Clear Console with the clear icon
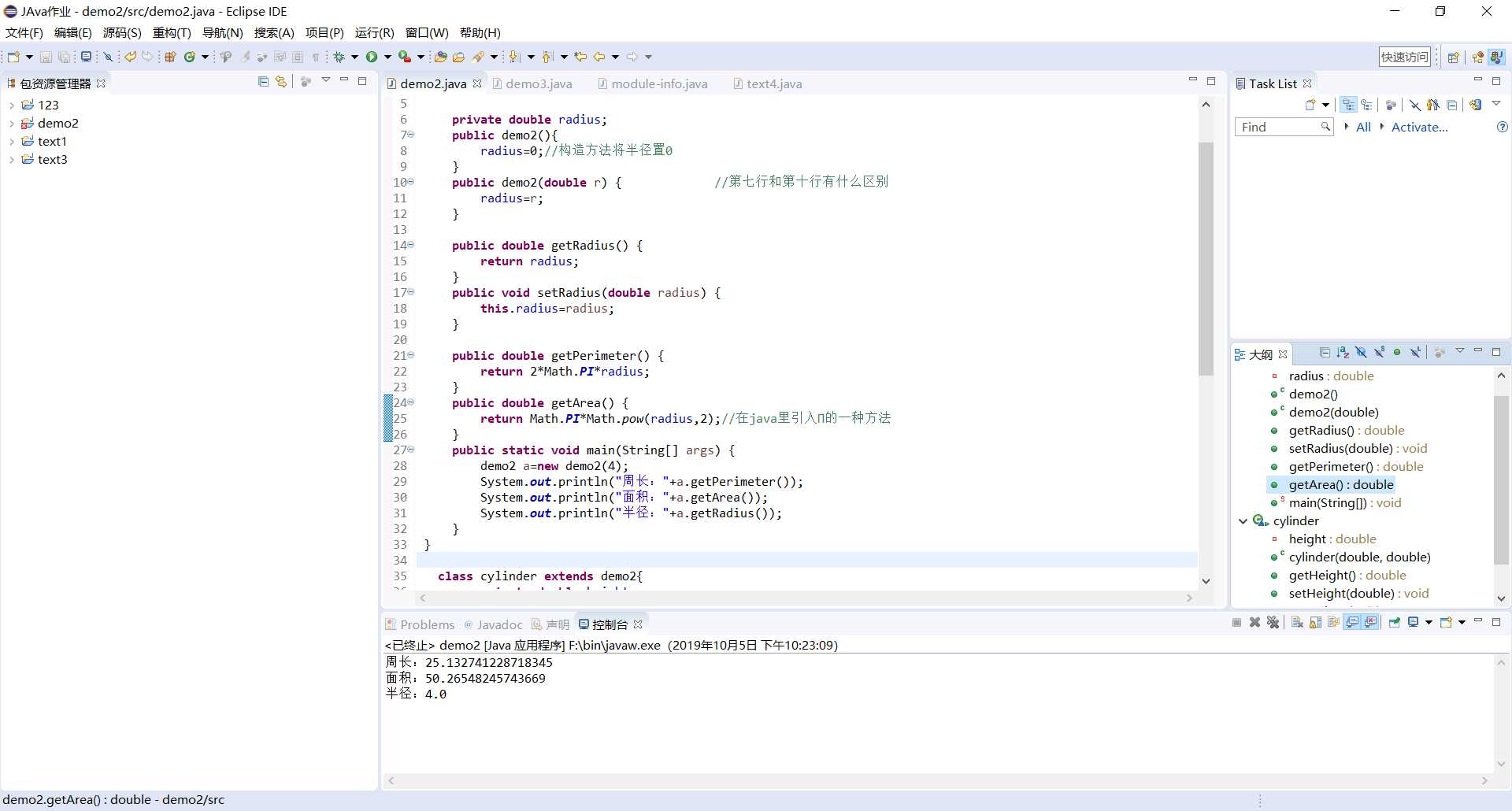This screenshot has height=811, width=1512. click(1297, 623)
